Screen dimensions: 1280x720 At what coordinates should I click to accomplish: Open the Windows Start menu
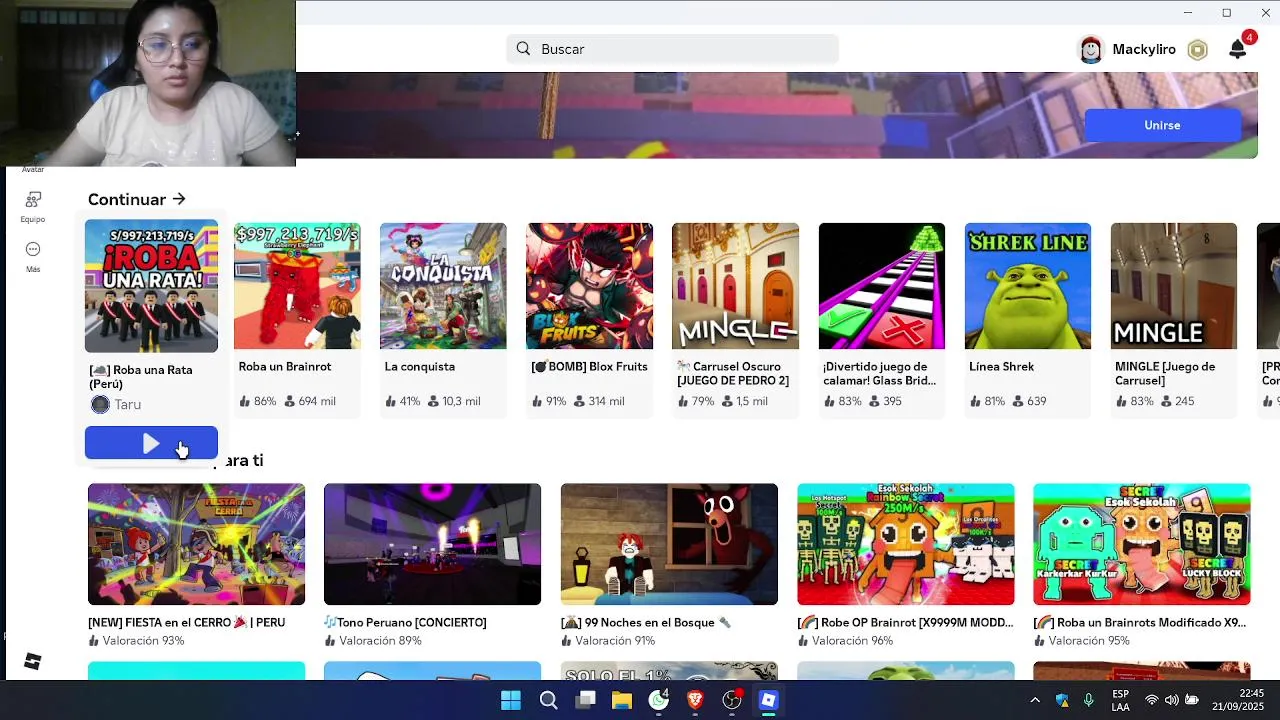point(510,700)
